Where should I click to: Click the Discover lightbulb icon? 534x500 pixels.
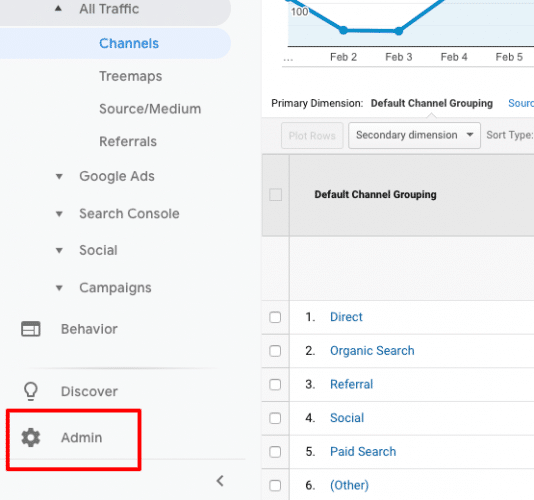click(31, 391)
